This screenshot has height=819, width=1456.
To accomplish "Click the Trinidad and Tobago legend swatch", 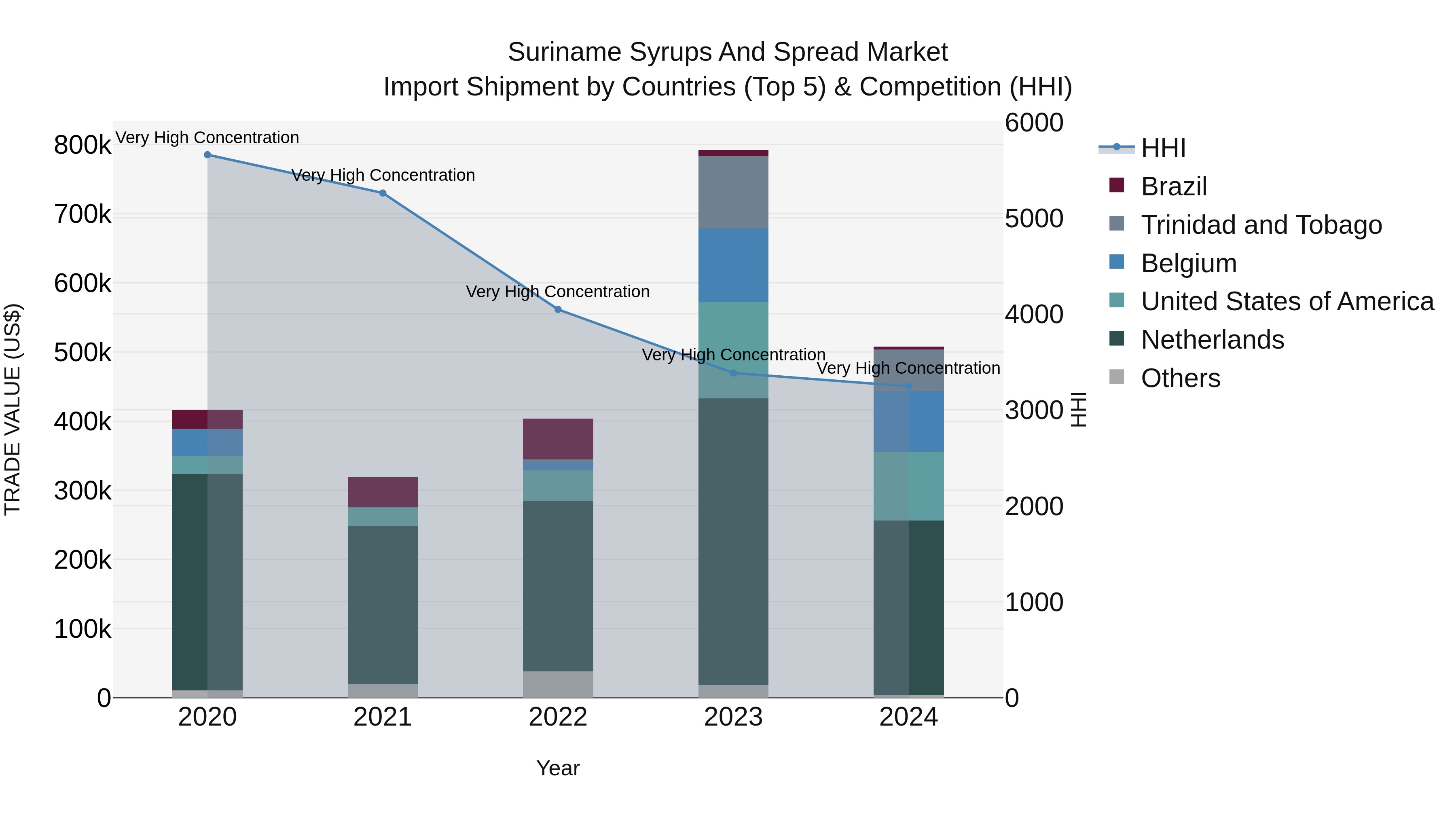I will pos(1116,223).
